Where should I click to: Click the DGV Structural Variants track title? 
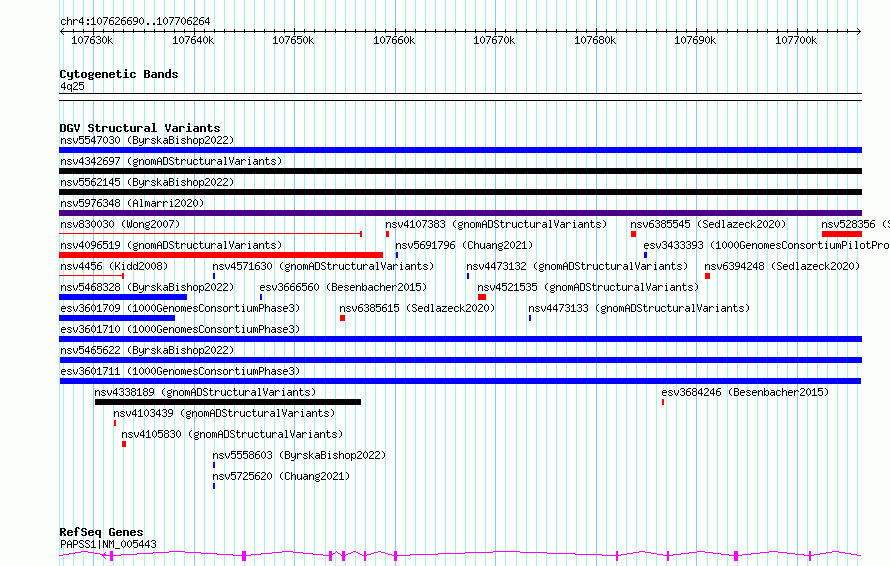click(x=140, y=128)
